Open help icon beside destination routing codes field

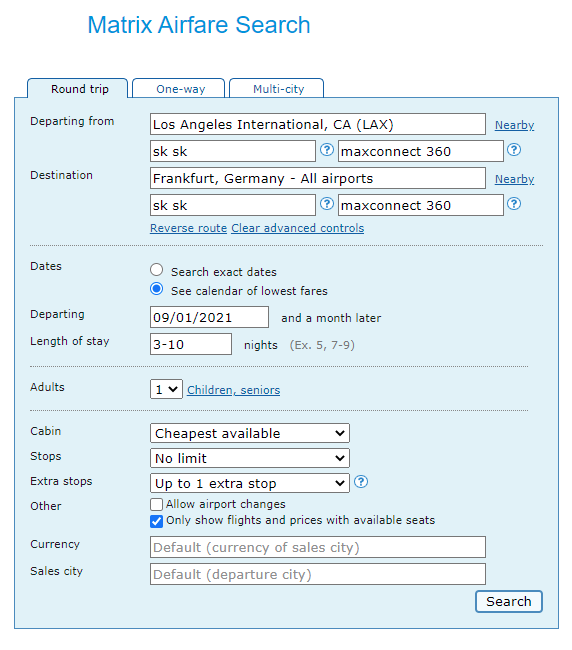327,204
